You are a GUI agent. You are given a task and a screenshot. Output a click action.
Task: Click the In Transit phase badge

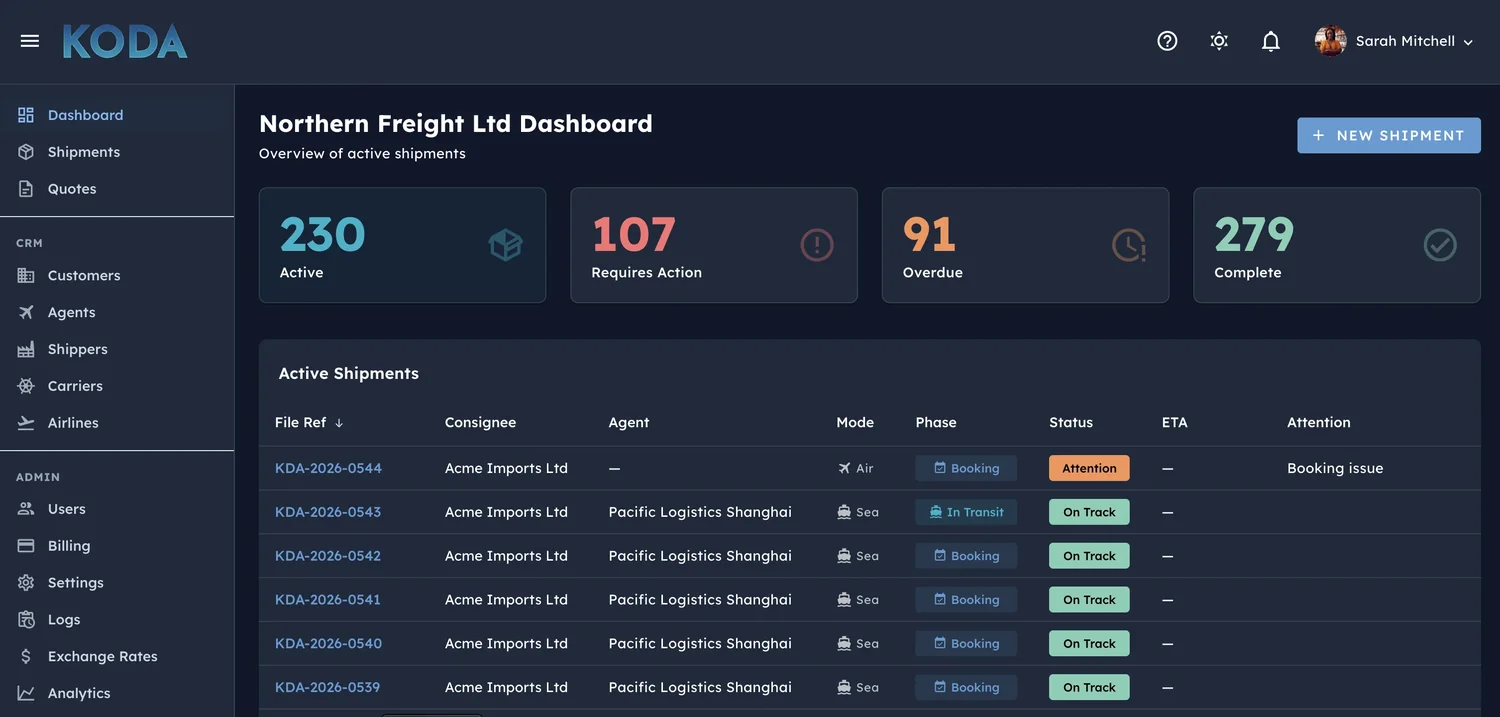(966, 512)
